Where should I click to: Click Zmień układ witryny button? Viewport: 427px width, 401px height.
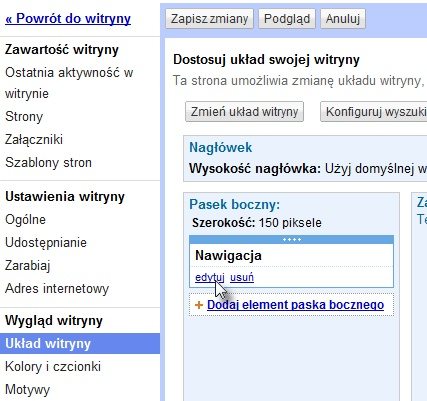(x=244, y=112)
